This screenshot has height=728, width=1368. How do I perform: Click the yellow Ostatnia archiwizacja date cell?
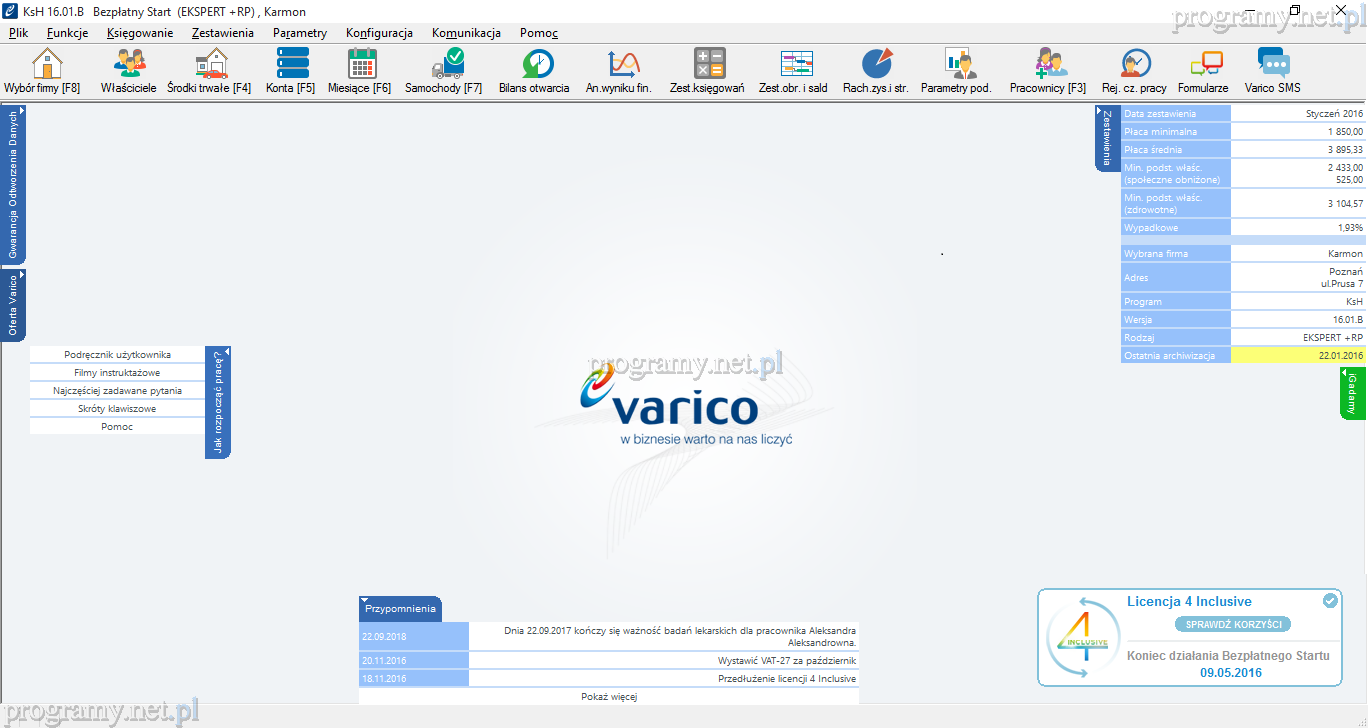click(1298, 356)
